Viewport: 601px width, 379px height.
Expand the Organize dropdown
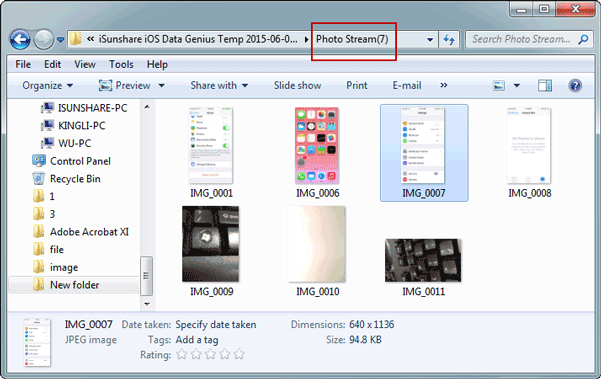pos(48,85)
